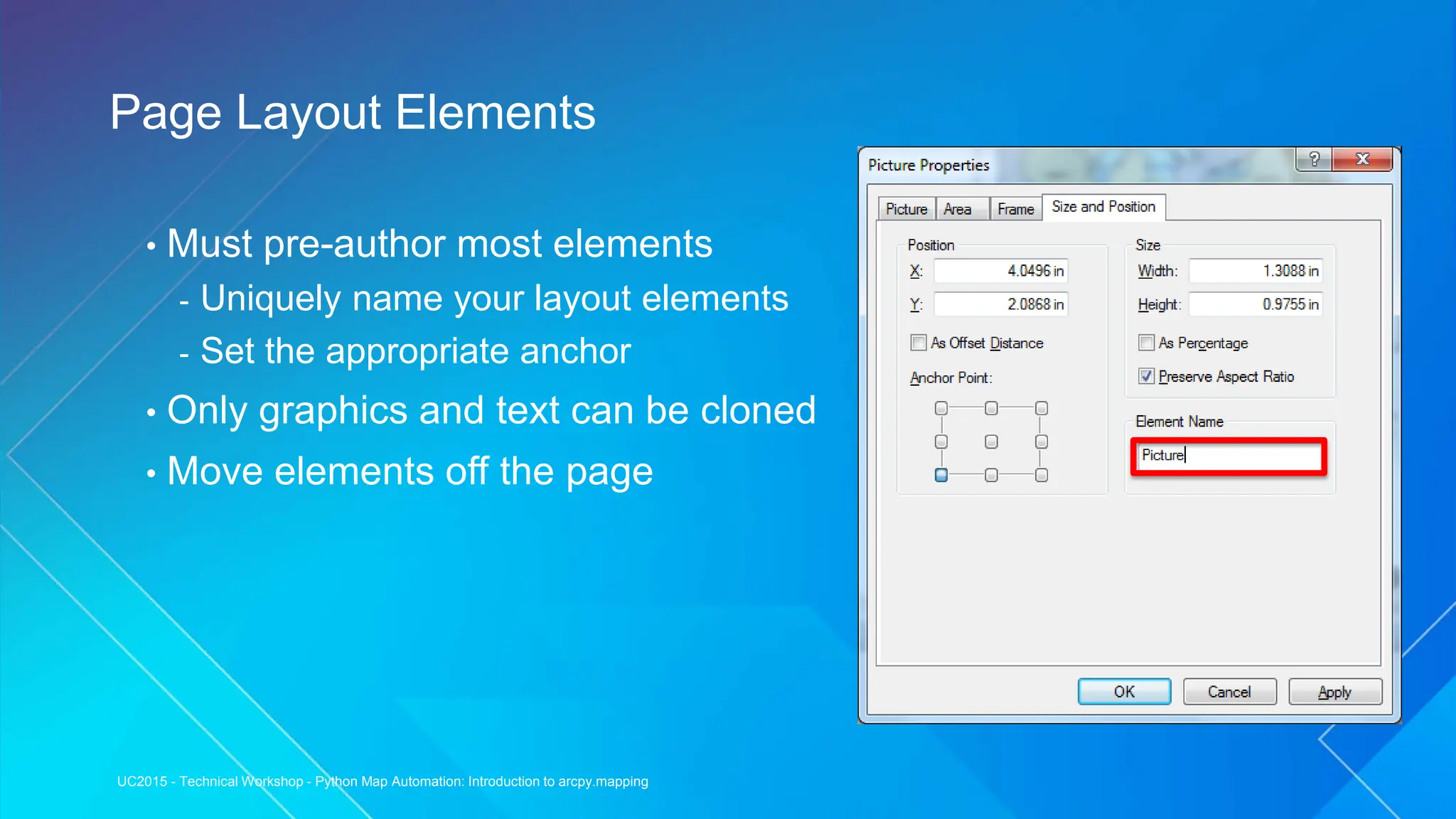
Task: Click 'Set the appropriate anchor' text
Action: pos(415,351)
